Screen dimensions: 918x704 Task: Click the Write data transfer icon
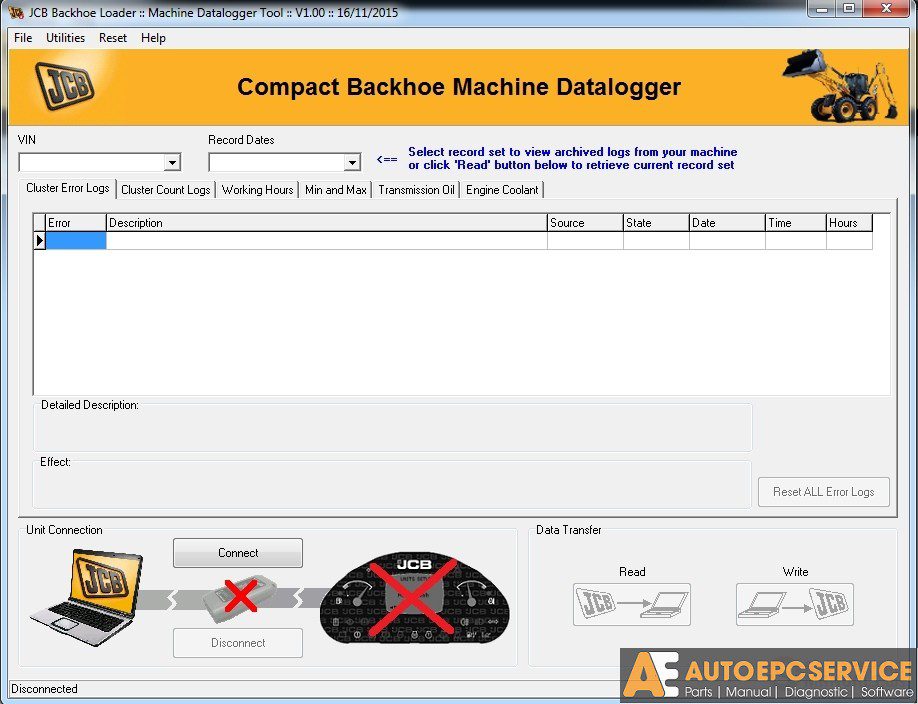[x=795, y=604]
